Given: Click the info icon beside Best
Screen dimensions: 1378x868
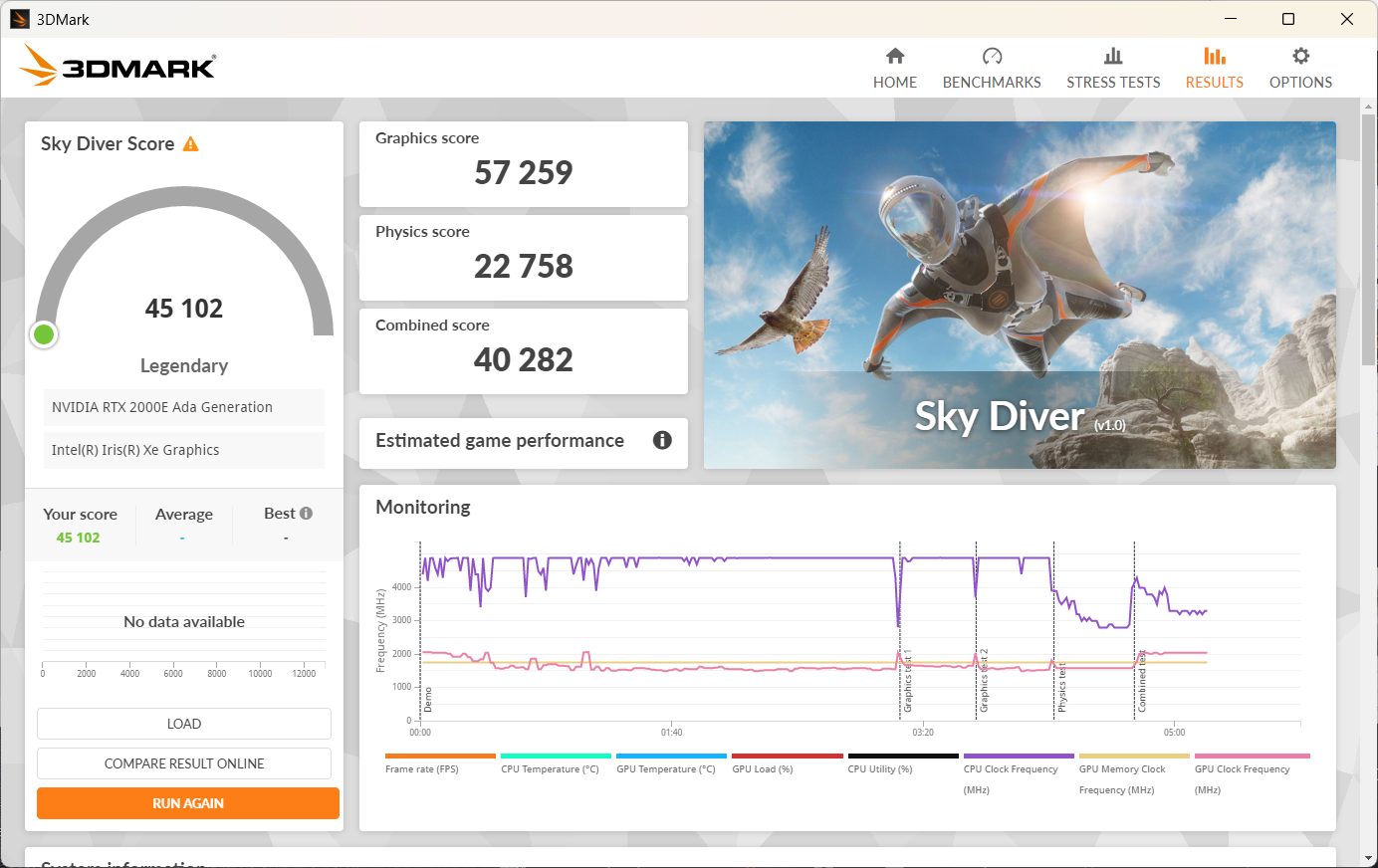Looking at the screenshot, I should [x=306, y=514].
